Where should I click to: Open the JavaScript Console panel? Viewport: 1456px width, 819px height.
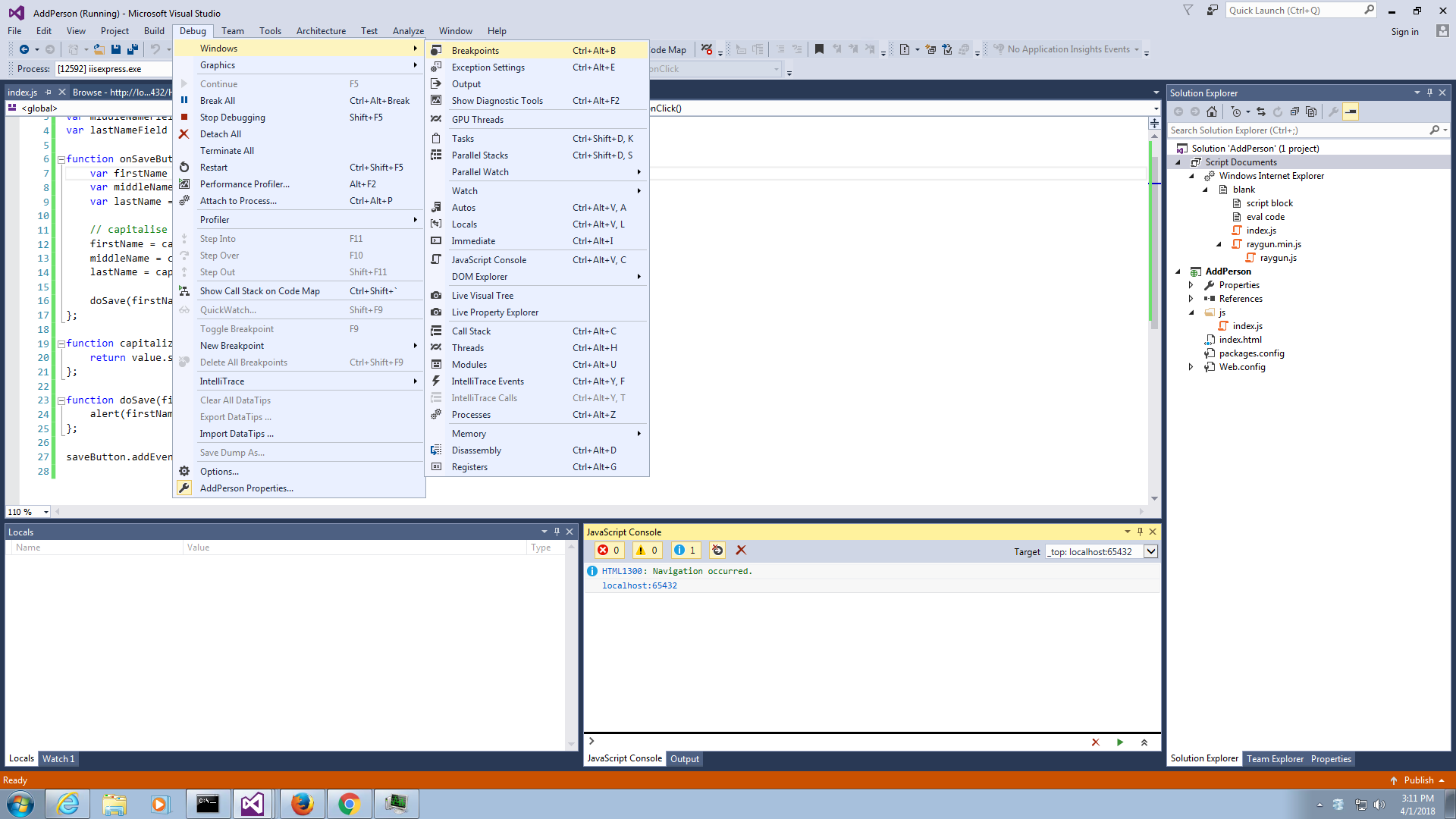tap(488, 260)
